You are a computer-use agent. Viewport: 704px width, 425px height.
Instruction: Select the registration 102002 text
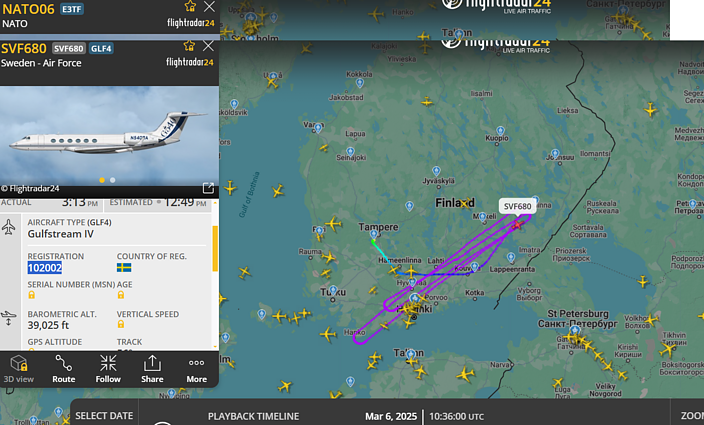point(44,268)
